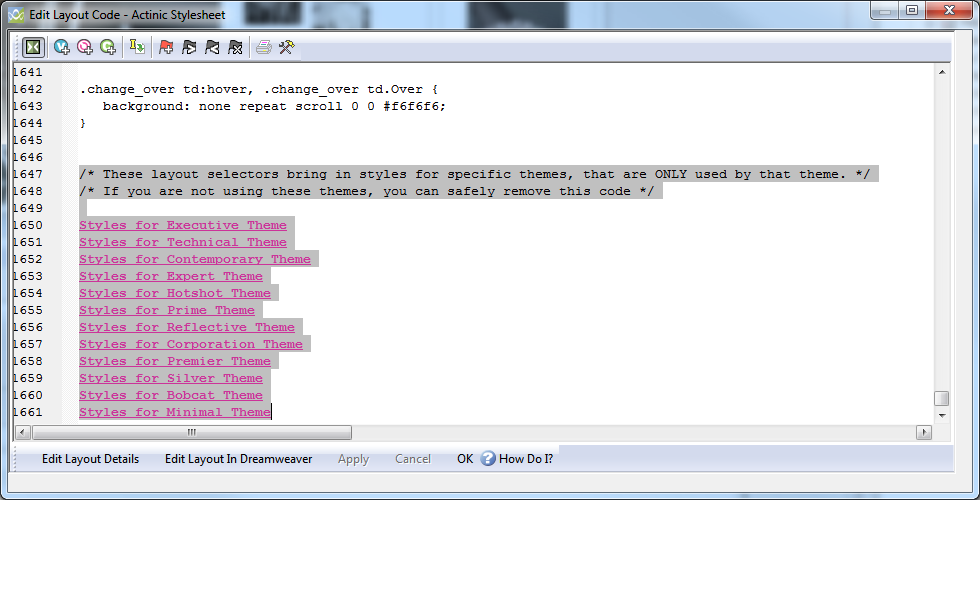Open Styles for Executive Theme link
Image resolution: width=980 pixels, height=600 pixels.
(183, 225)
